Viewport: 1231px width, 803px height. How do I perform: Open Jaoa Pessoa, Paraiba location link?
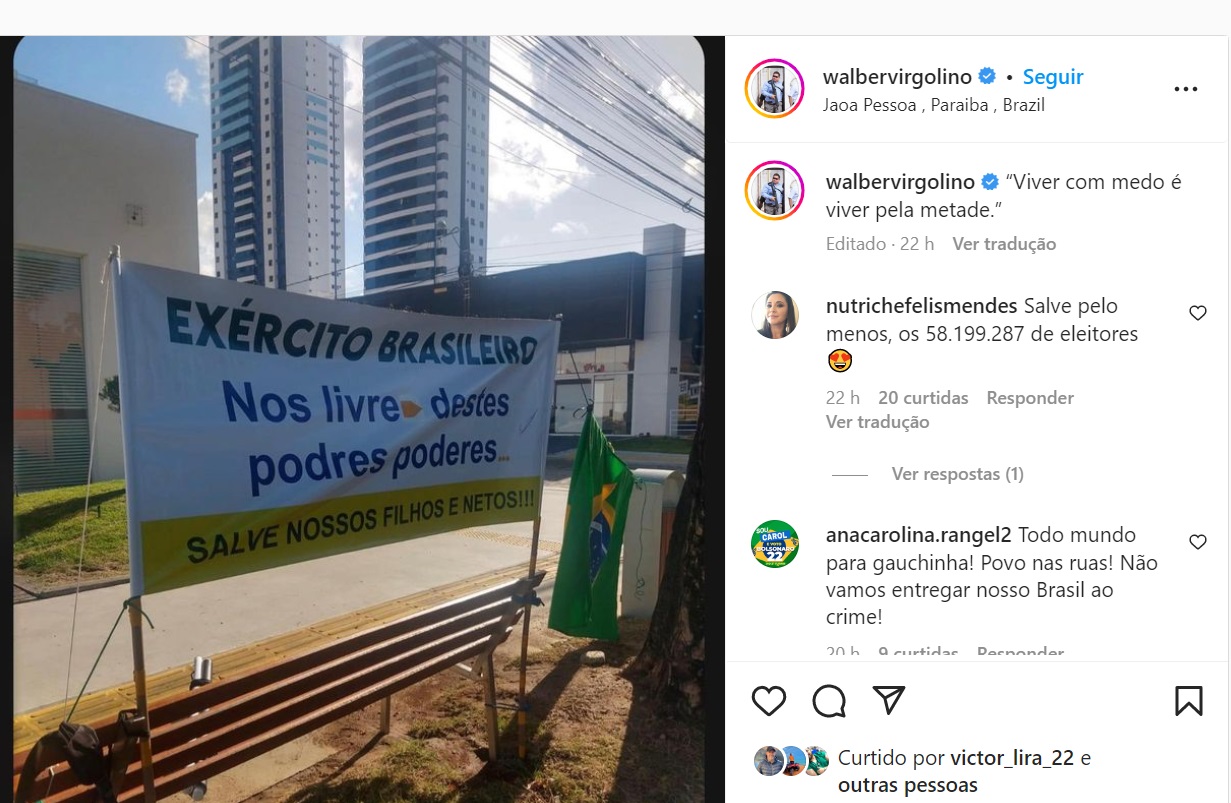tap(933, 105)
